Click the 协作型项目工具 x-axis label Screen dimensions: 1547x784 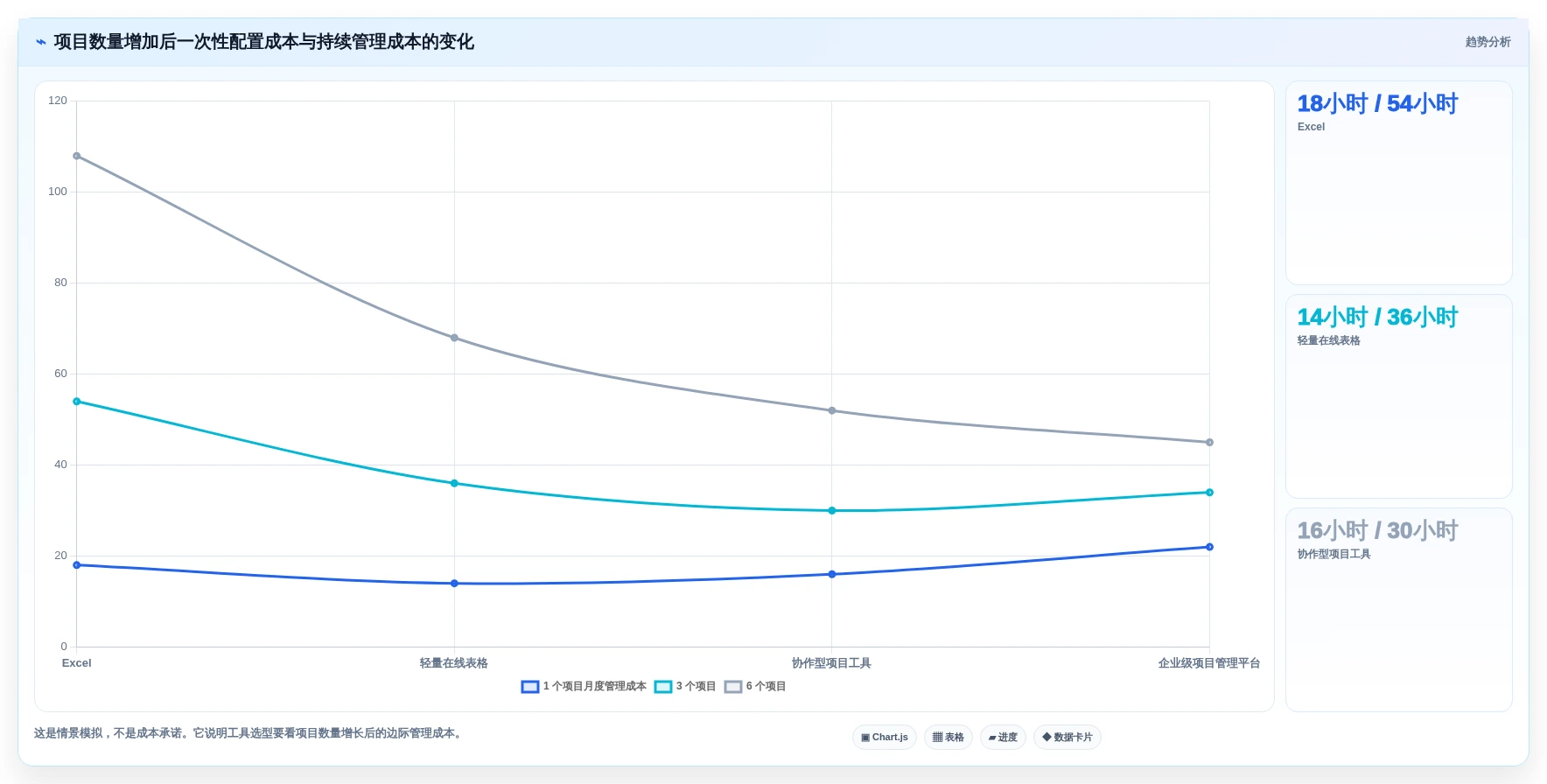832,663
